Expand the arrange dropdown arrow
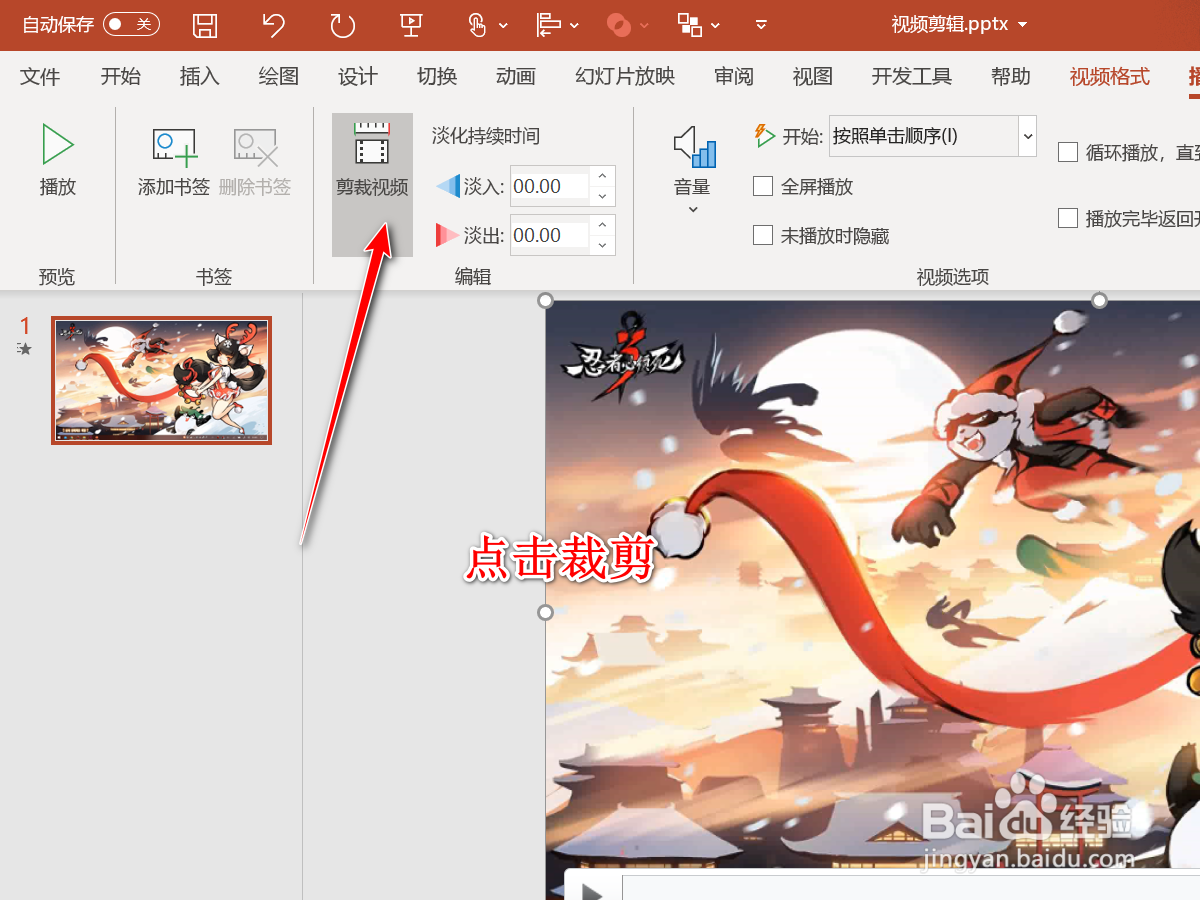The height and width of the screenshot is (900, 1200). 716,26
